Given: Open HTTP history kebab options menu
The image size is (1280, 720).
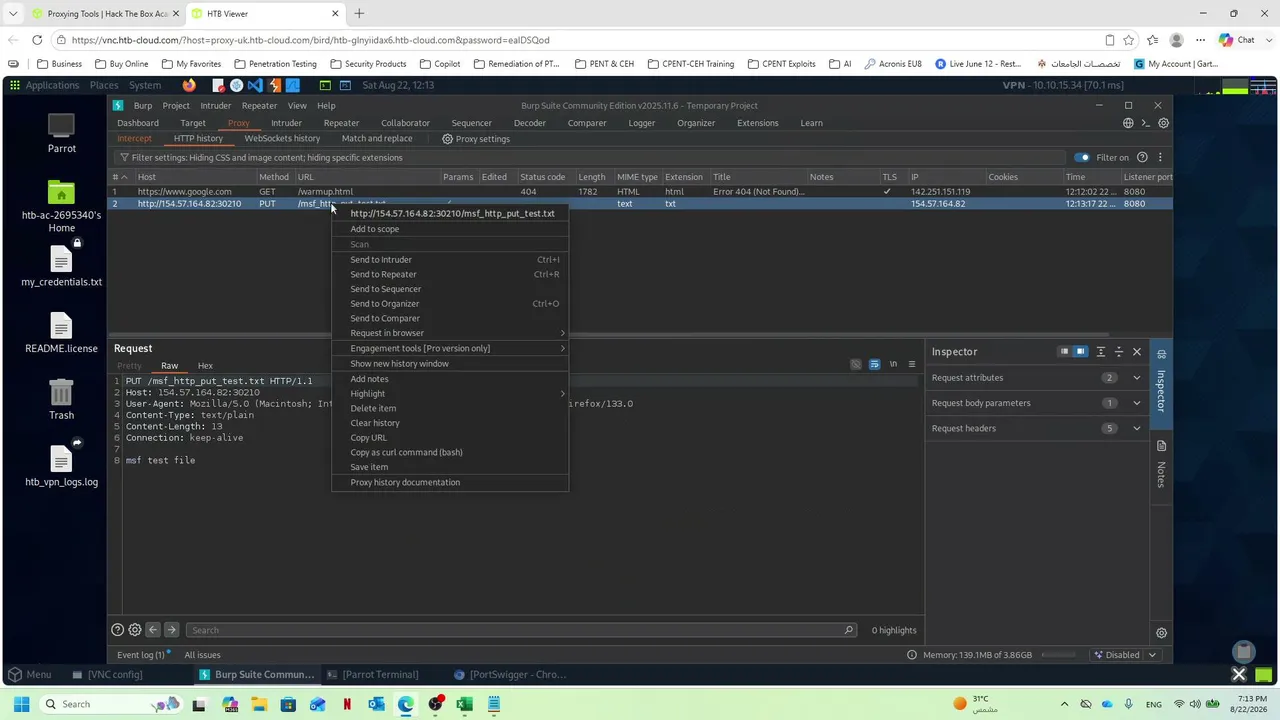Looking at the screenshot, I should point(1160,157).
